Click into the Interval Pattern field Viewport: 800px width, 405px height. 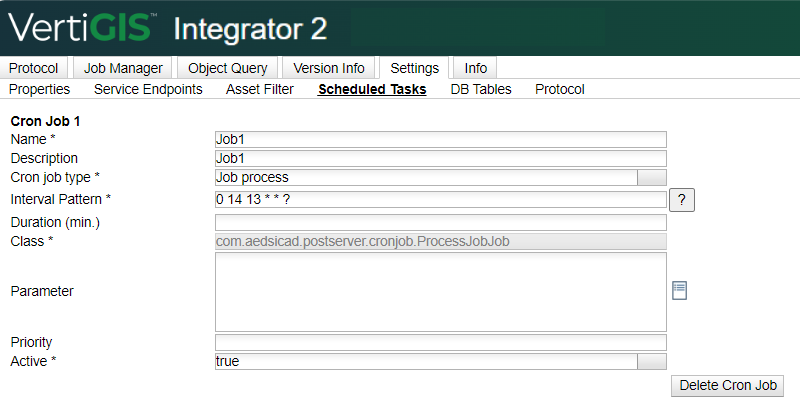click(441, 199)
